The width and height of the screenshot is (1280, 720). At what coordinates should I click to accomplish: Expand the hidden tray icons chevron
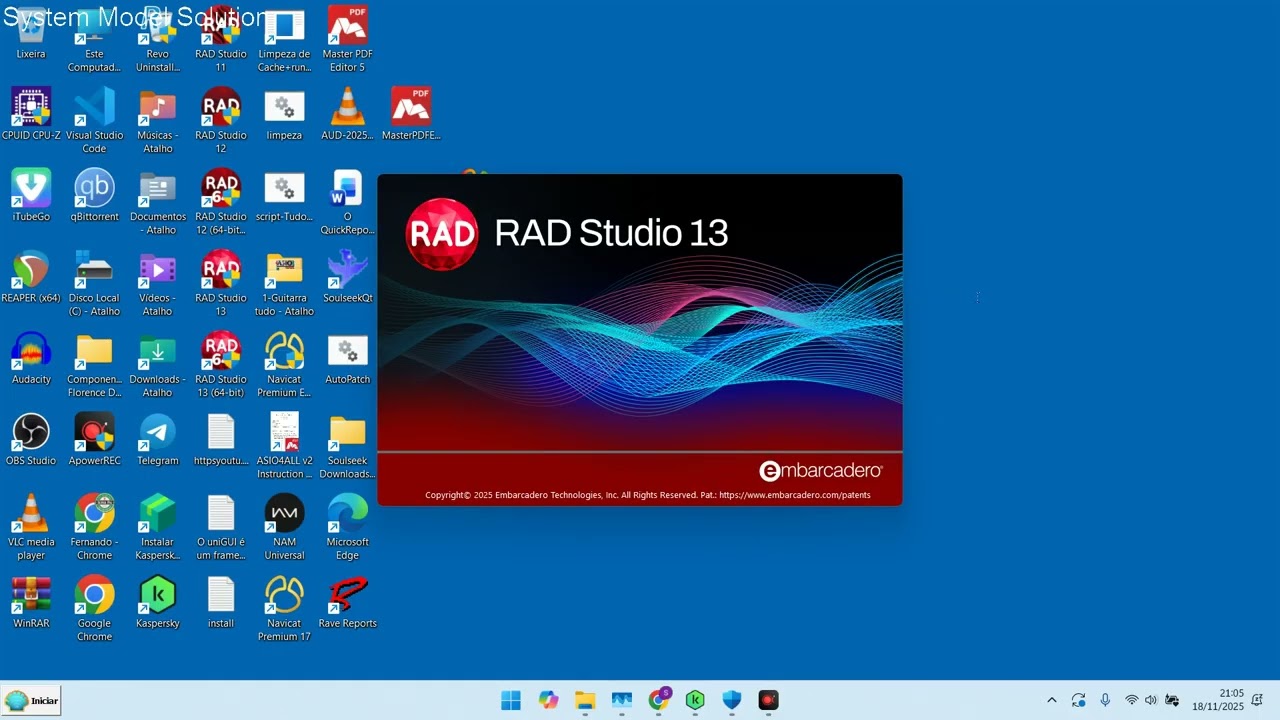(1051, 700)
